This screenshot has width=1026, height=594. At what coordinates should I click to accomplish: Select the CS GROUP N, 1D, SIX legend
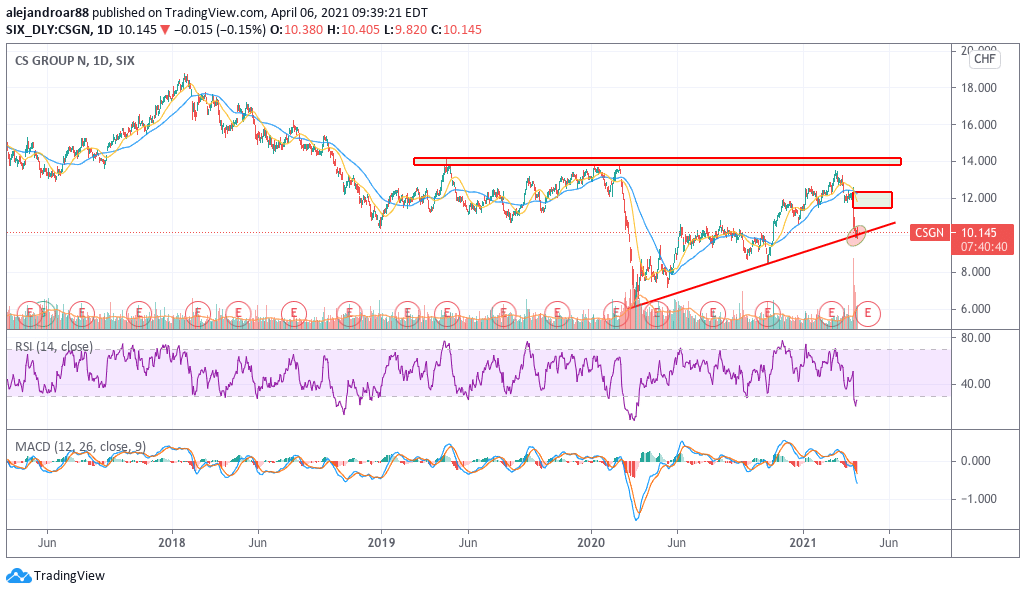75,61
